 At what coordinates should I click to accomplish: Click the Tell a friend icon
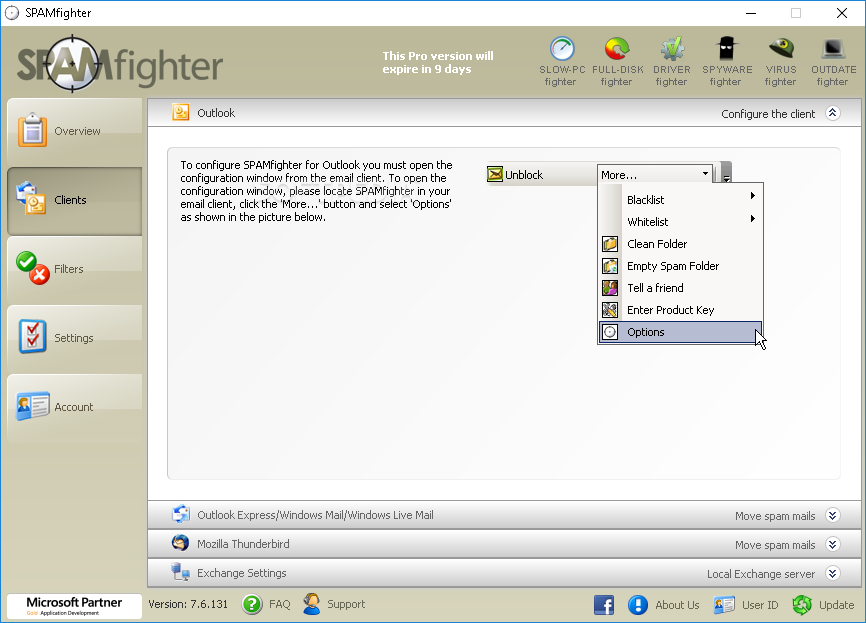point(610,288)
